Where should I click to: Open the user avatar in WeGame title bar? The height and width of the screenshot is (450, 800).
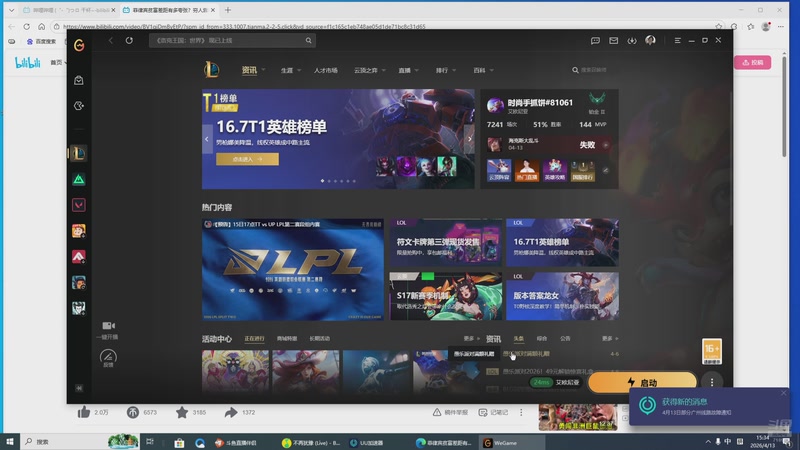point(651,40)
